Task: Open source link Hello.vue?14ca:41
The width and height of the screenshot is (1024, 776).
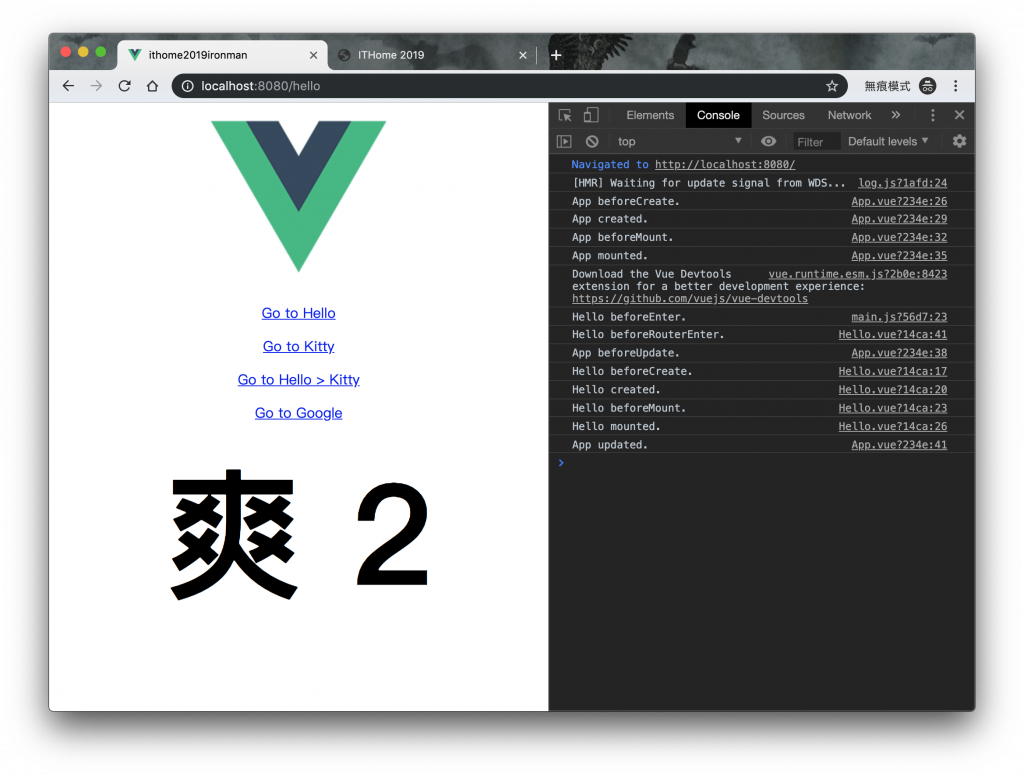Action: pyautogui.click(x=893, y=334)
